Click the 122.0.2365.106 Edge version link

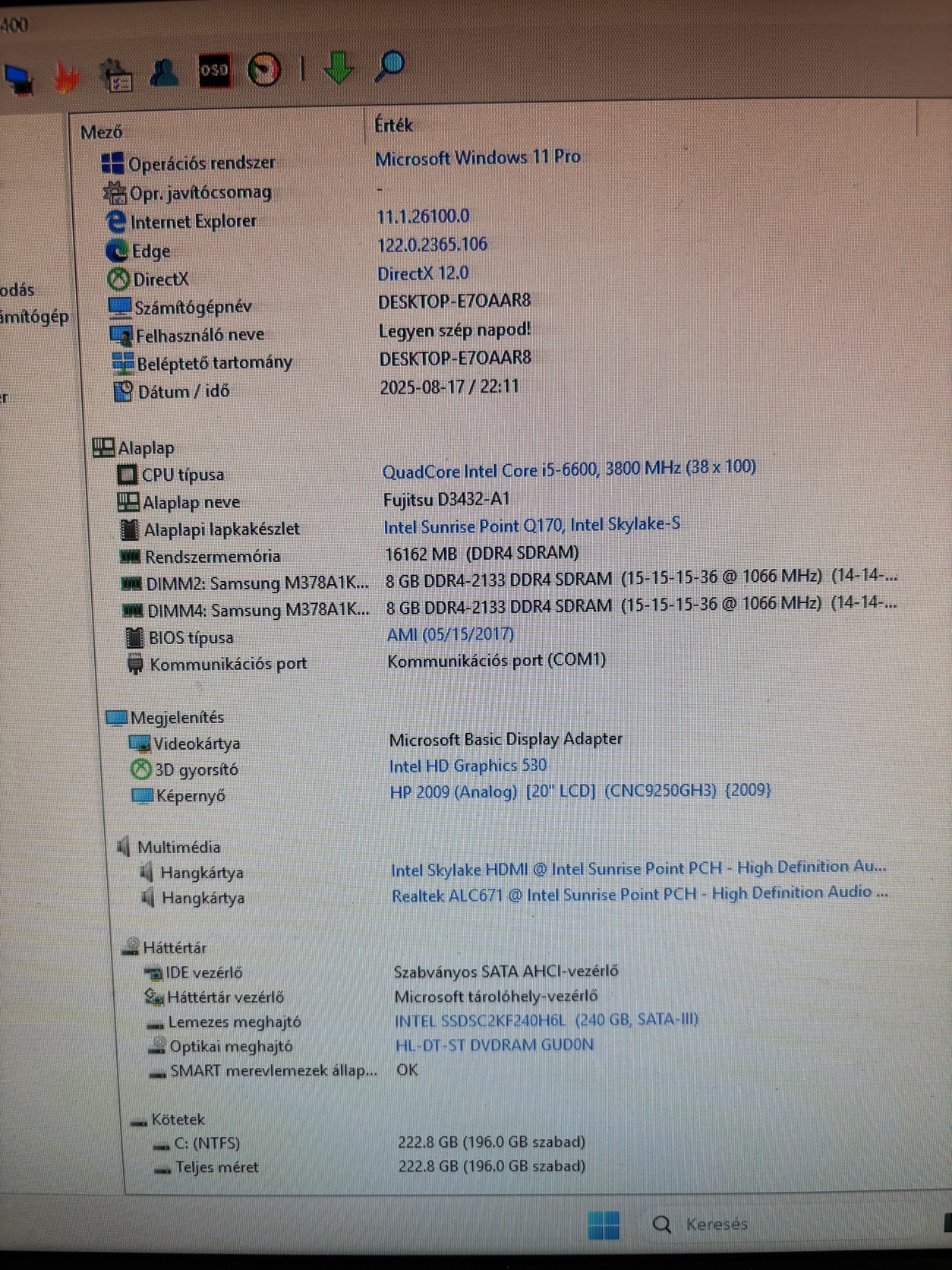coord(433,245)
